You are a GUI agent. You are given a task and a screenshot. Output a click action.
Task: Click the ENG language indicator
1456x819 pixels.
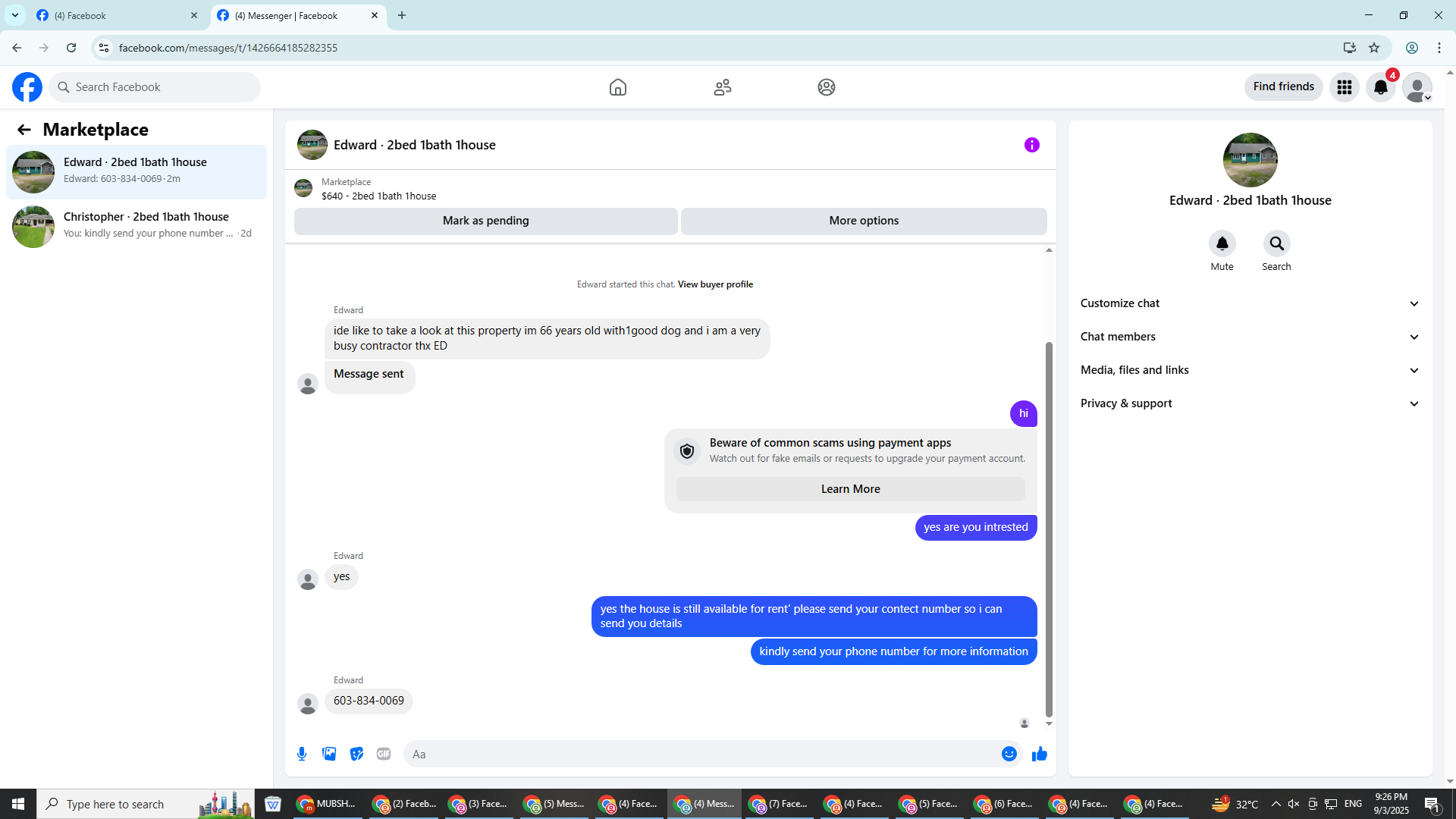click(x=1353, y=804)
